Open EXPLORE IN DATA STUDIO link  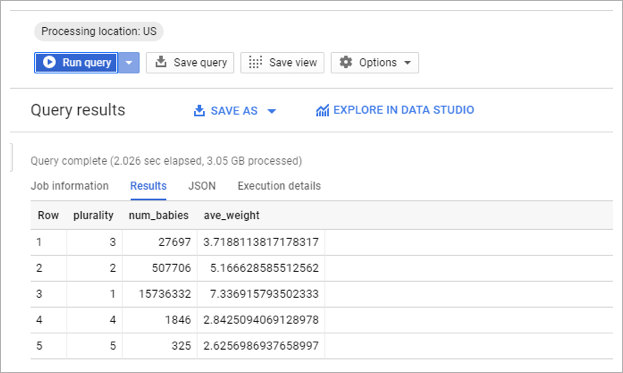click(403, 110)
